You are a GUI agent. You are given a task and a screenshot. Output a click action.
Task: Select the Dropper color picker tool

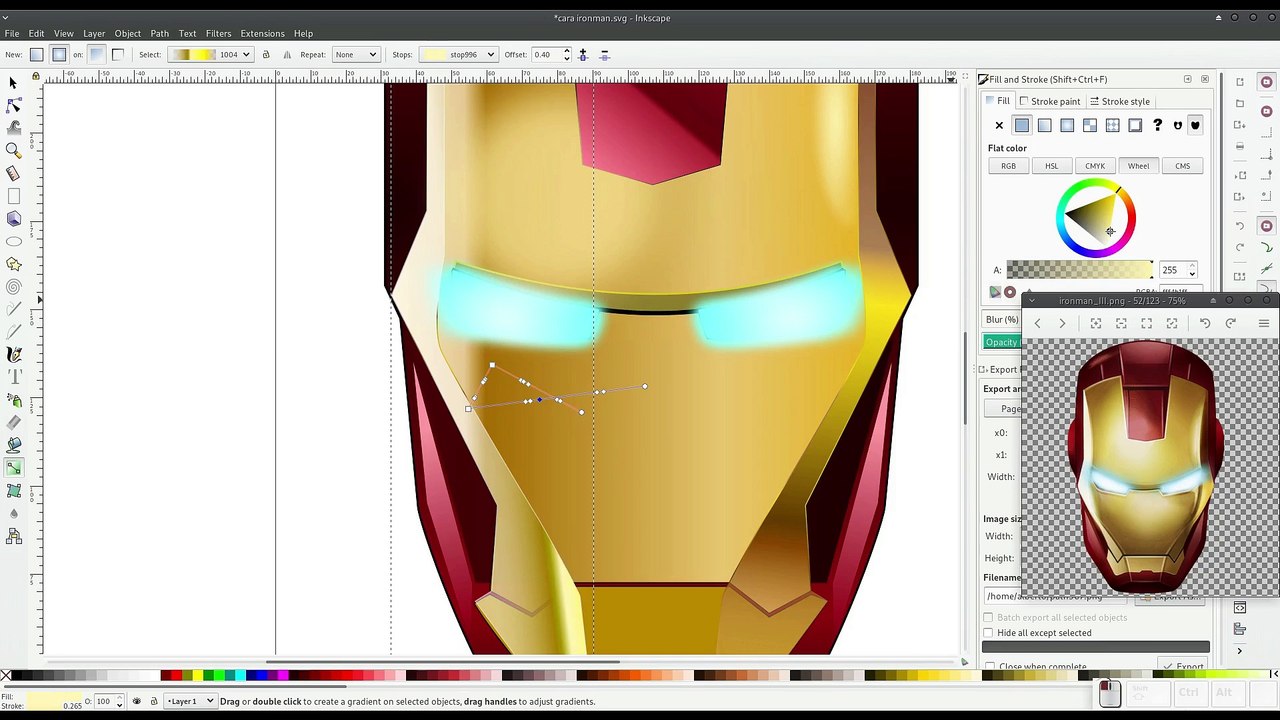(13, 514)
